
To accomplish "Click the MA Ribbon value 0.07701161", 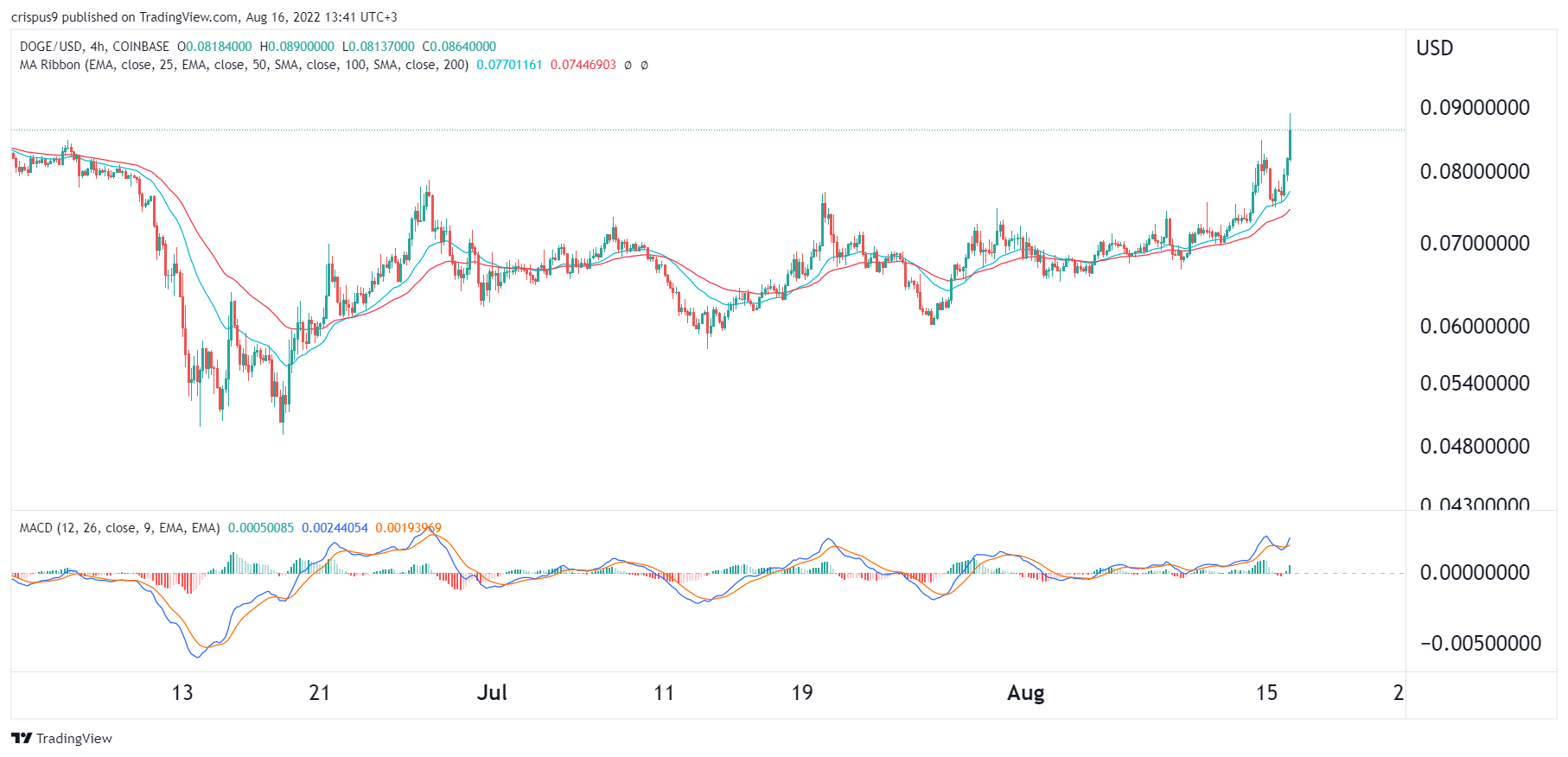I will pyautogui.click(x=509, y=65).
